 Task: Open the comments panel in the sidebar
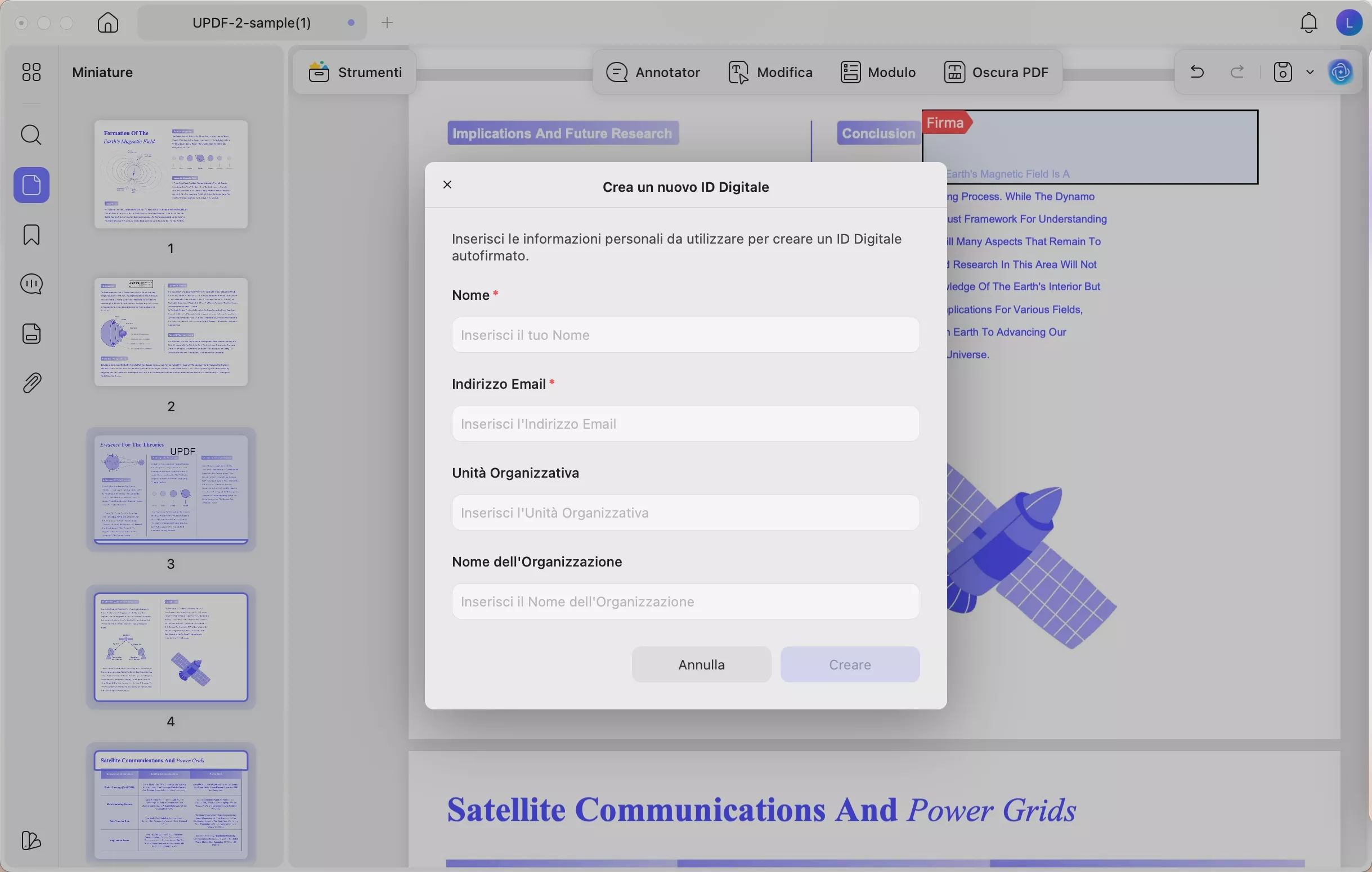[32, 284]
